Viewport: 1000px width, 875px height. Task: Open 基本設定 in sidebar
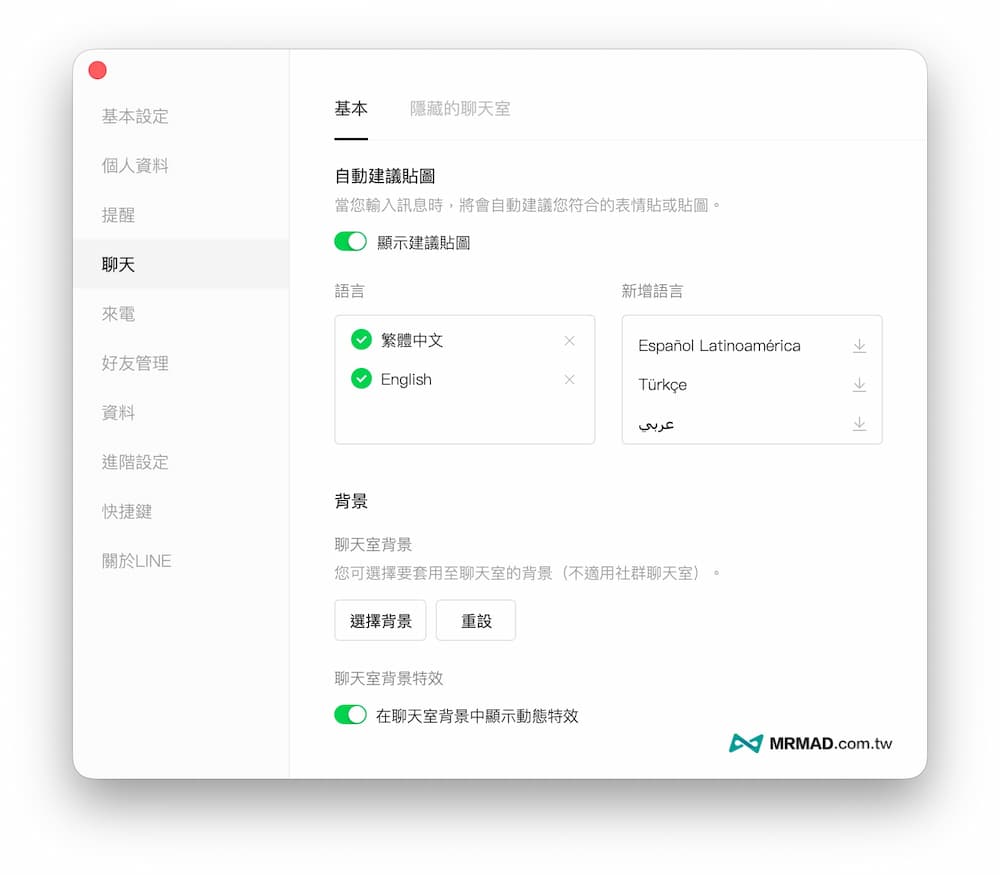(x=135, y=117)
